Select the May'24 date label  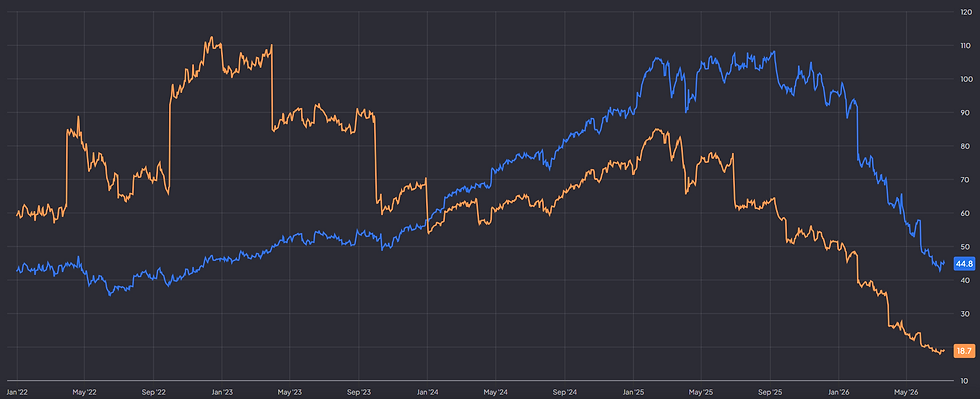click(x=495, y=392)
